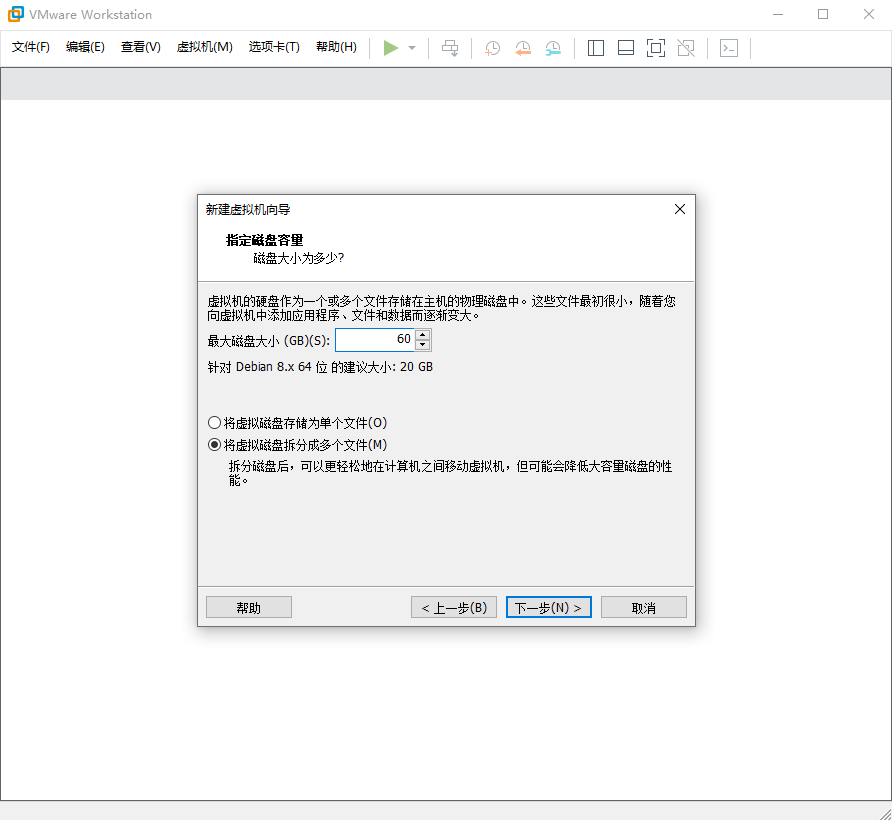Decrease disk size with down spinner arrow
The height and width of the screenshot is (820, 892).
click(422, 345)
